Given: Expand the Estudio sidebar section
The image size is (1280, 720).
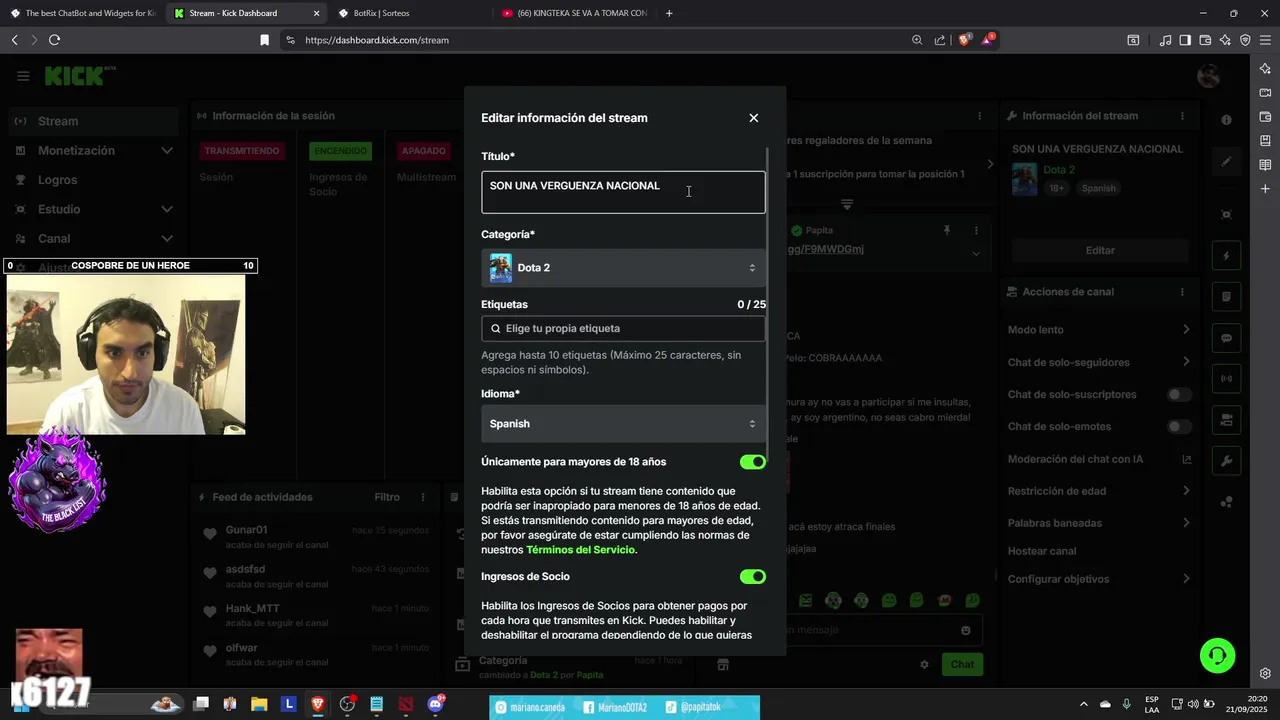Looking at the screenshot, I should (x=92, y=209).
